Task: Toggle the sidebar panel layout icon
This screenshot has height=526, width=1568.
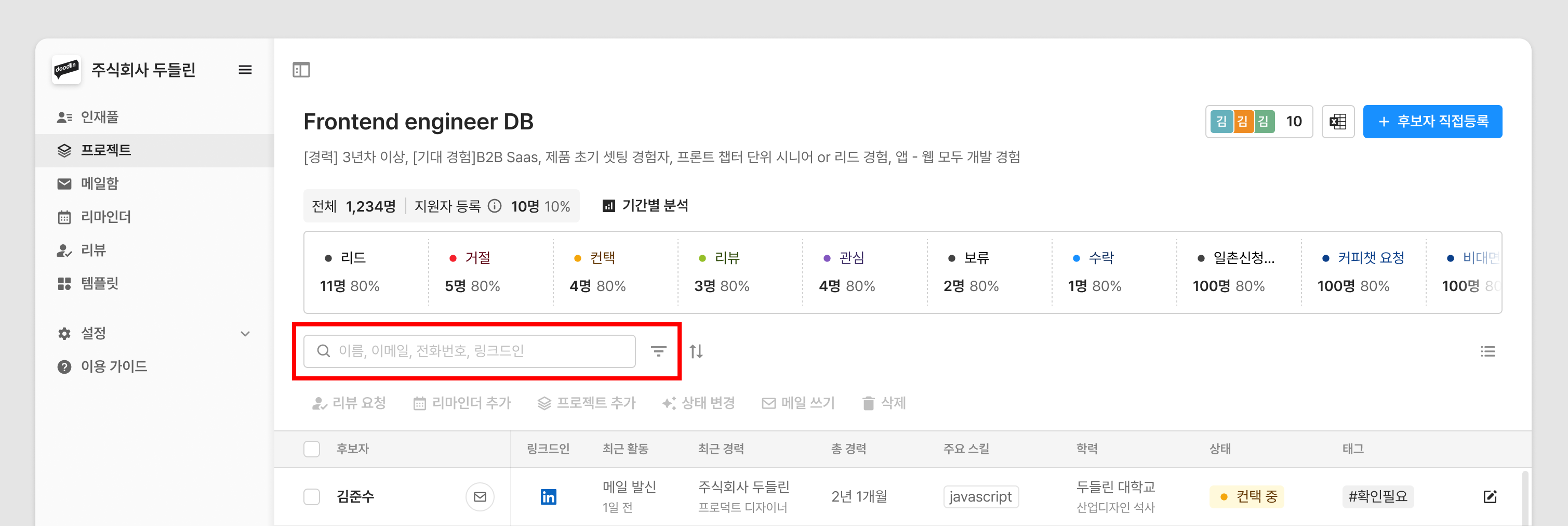Action: (301, 70)
